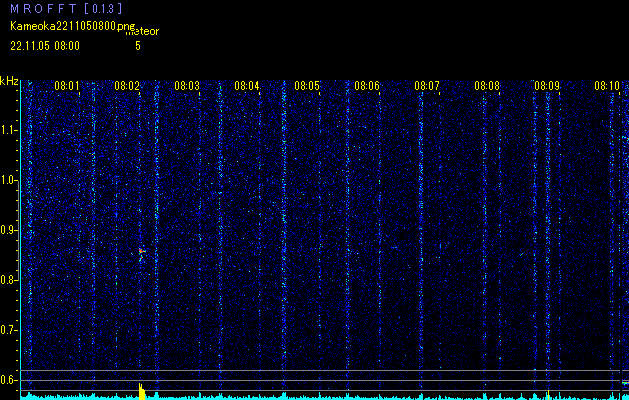
Task: Click the tall yellow power bar near 08:02
Action: click(x=142, y=392)
